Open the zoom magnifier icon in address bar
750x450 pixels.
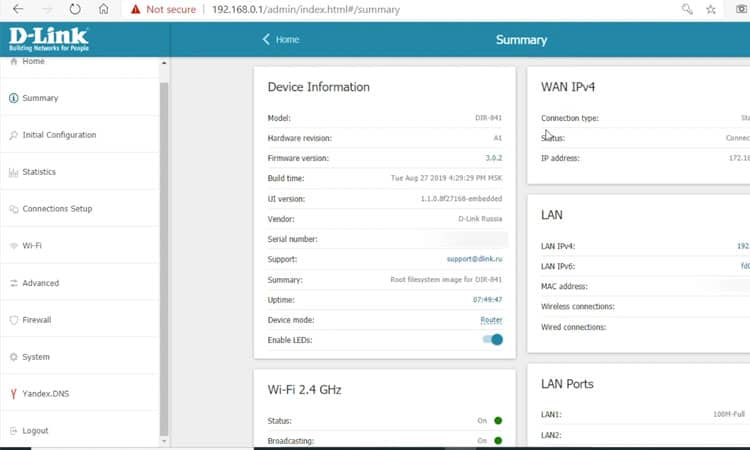(x=687, y=9)
